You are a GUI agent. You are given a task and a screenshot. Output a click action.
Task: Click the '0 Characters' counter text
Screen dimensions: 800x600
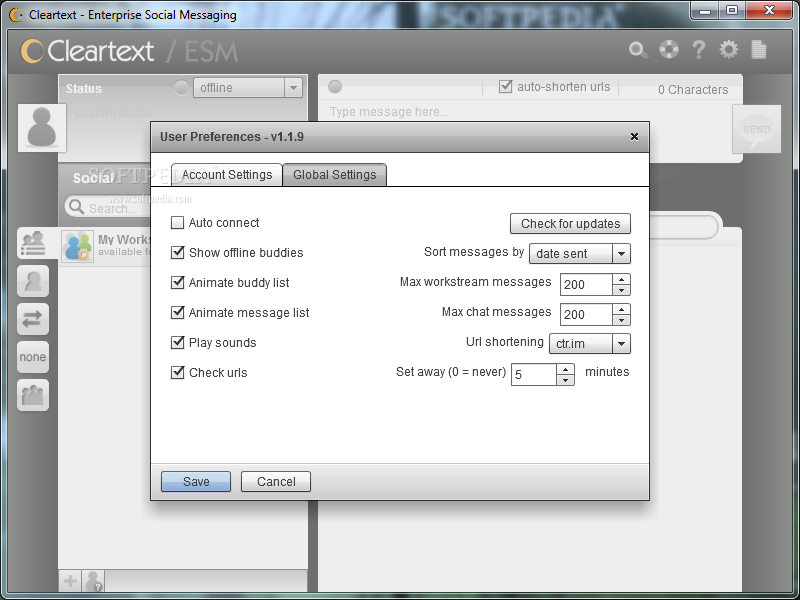tap(693, 90)
